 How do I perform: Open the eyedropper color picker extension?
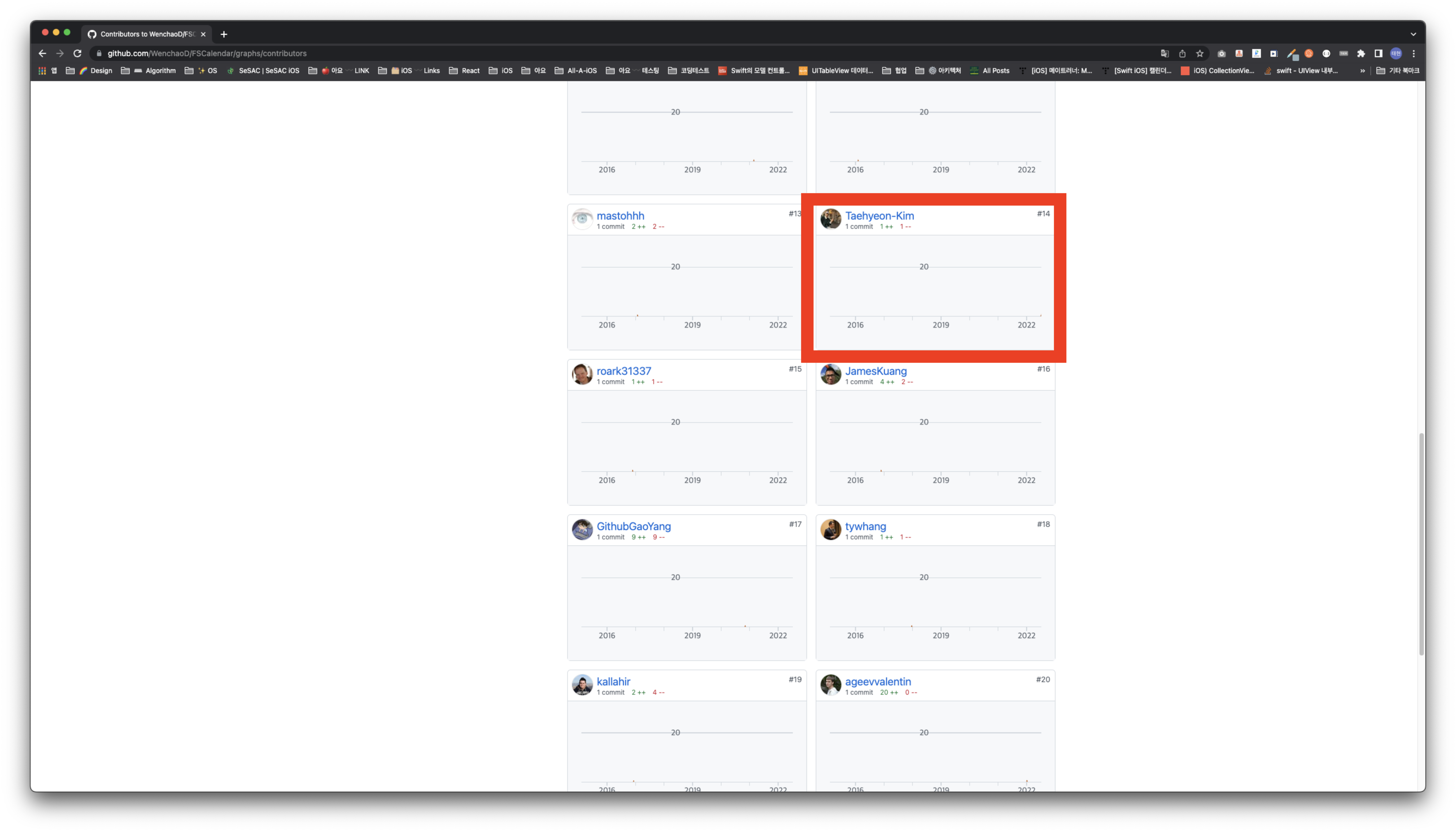[x=1291, y=53]
